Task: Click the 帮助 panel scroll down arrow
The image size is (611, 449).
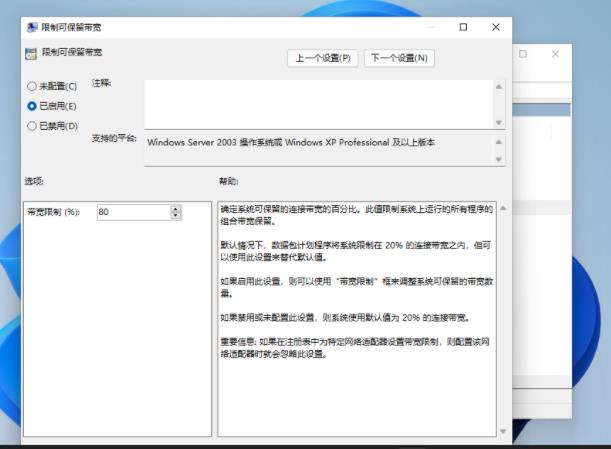Action: (502, 430)
